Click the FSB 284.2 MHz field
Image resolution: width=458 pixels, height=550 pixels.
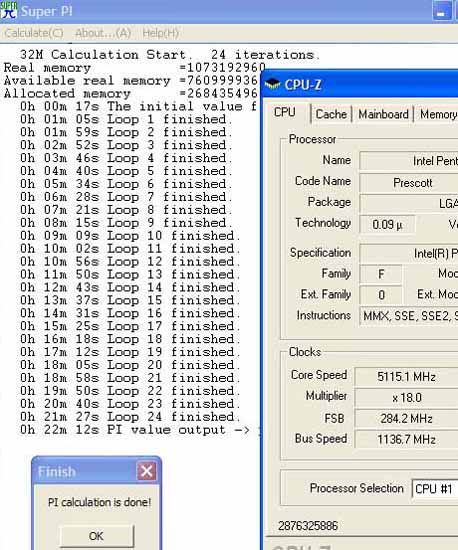(406, 418)
